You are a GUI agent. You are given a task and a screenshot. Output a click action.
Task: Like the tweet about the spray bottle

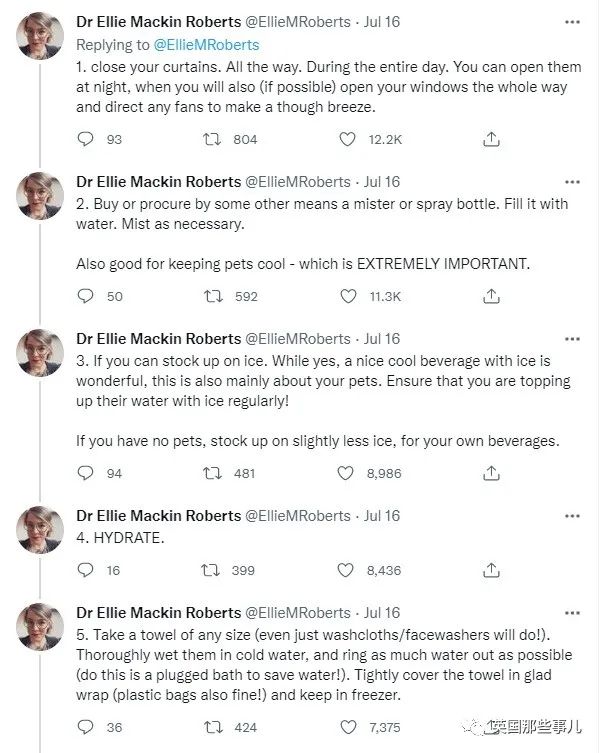348,296
